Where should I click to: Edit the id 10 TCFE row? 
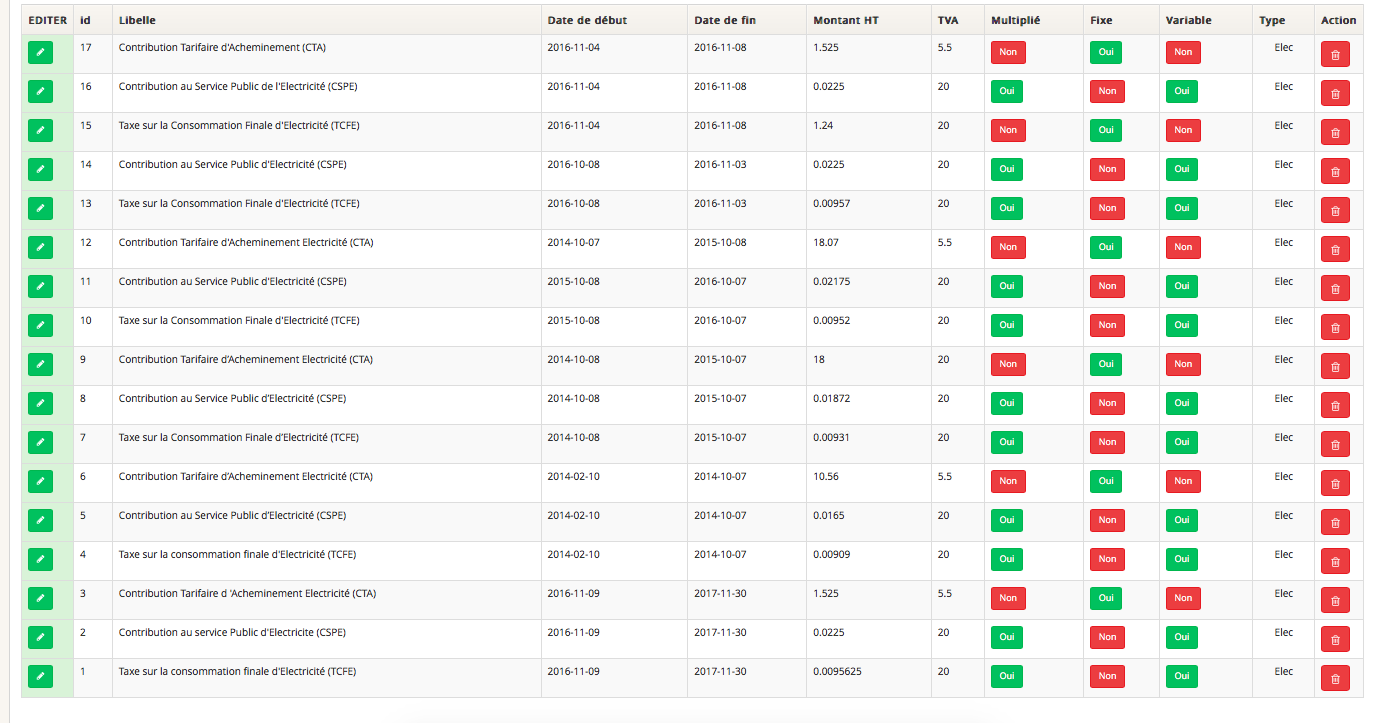tap(40, 325)
